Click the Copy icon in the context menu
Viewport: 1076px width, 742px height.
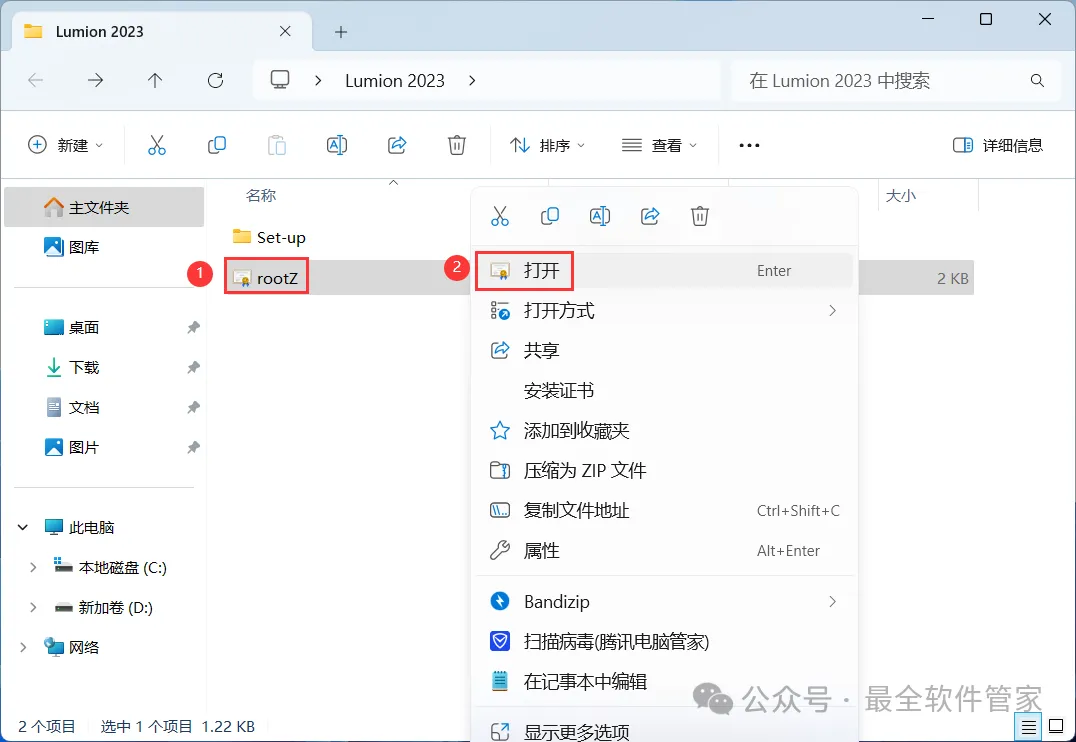click(x=550, y=216)
